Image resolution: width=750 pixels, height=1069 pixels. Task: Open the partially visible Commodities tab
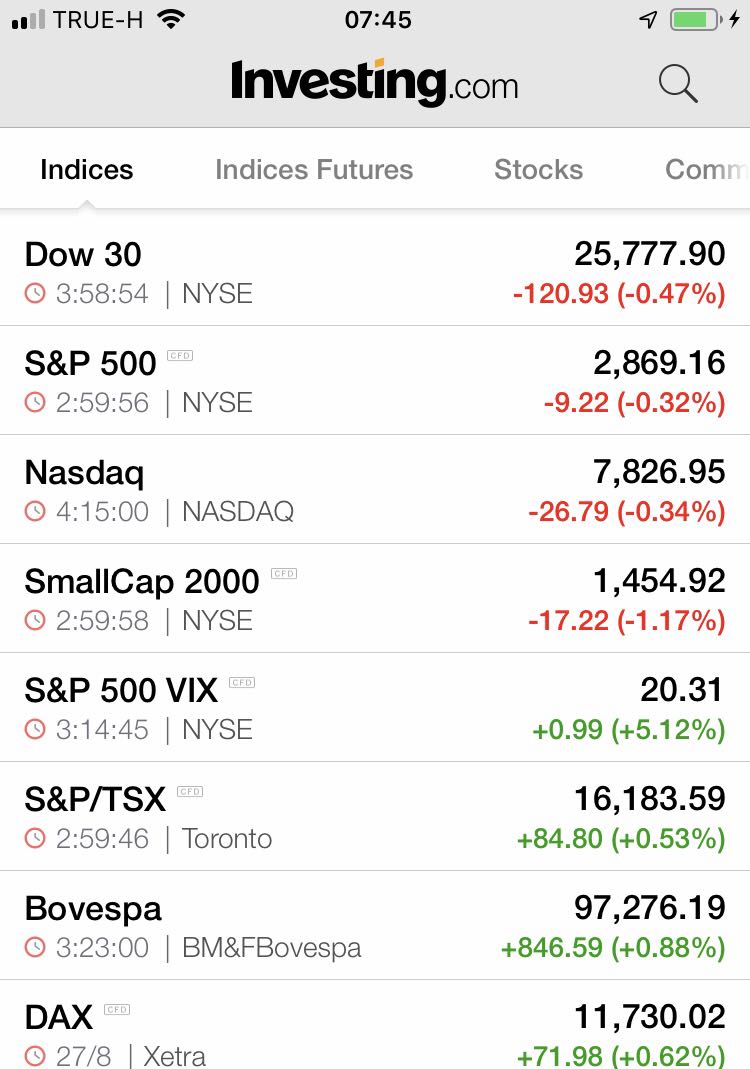(707, 169)
